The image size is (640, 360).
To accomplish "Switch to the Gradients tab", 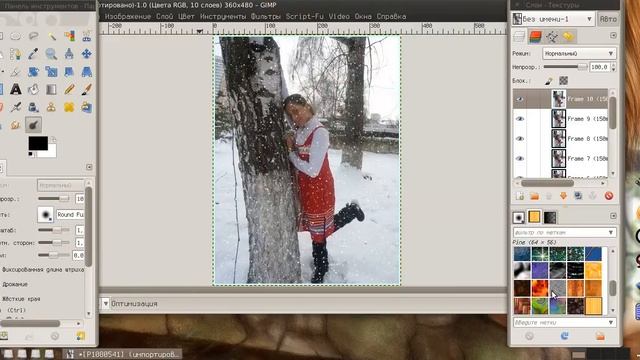I will click(550, 217).
